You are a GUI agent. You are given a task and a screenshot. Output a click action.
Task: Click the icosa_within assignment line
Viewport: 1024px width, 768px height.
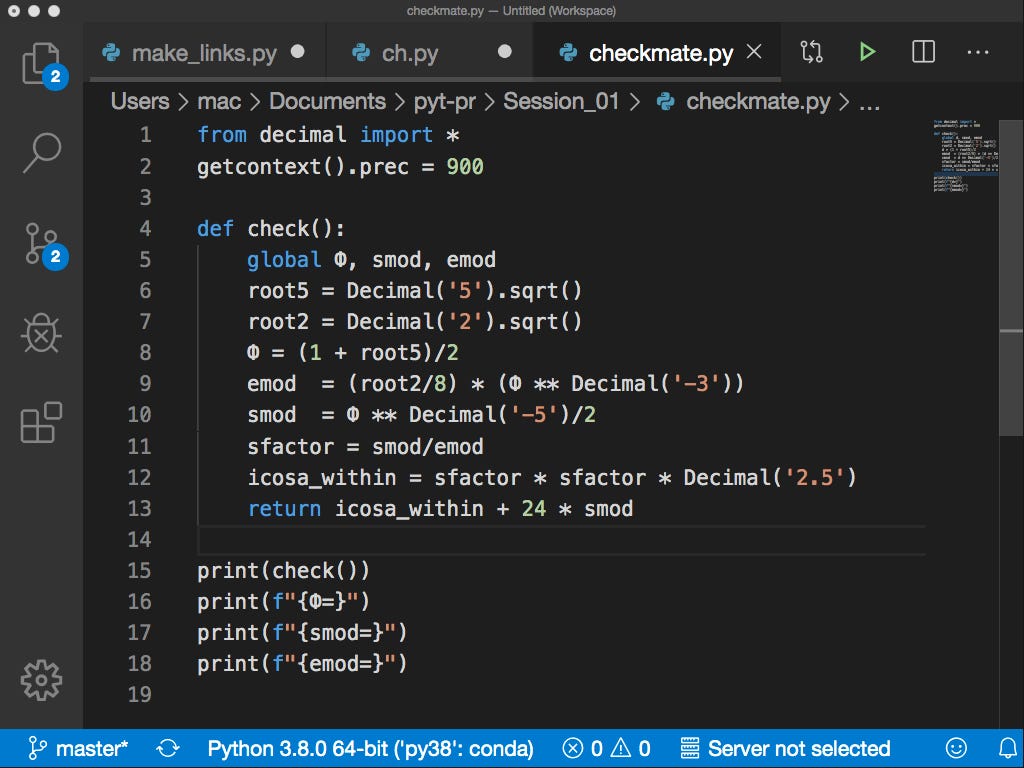[x=552, y=477]
